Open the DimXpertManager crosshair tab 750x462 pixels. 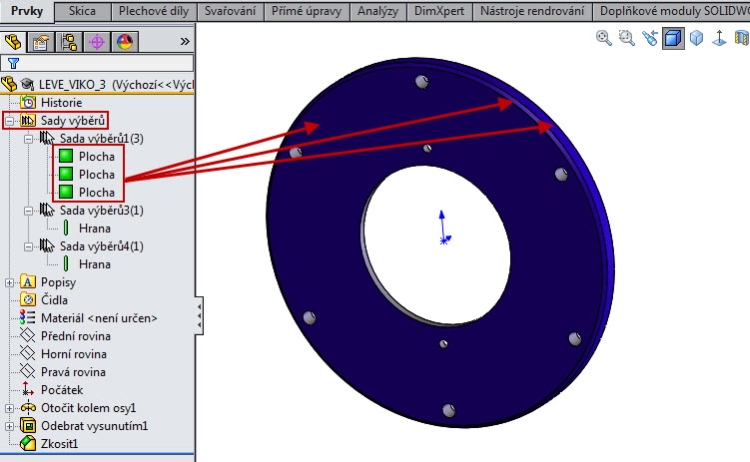(x=97, y=42)
